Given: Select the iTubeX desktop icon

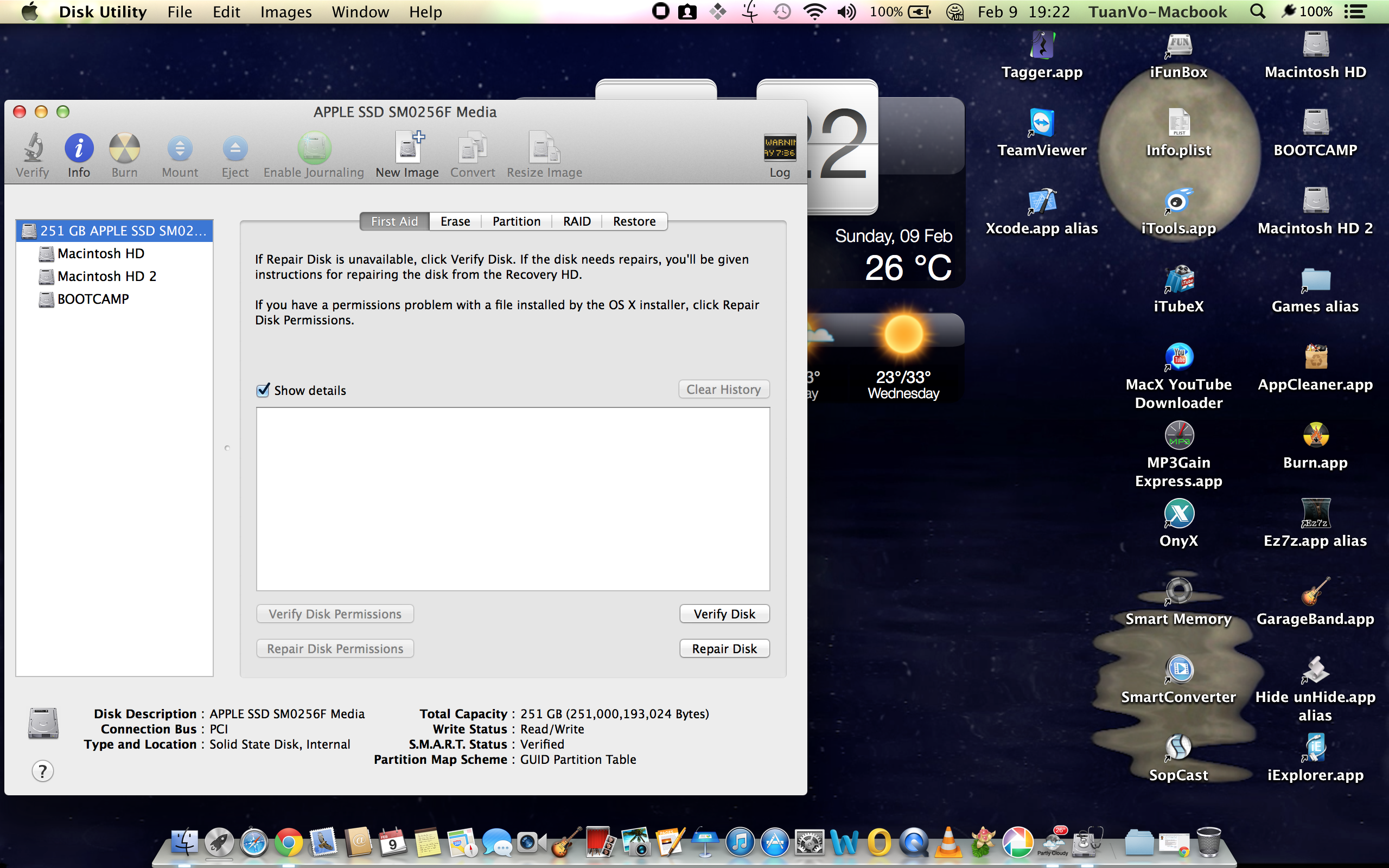Looking at the screenshot, I should (1178, 279).
